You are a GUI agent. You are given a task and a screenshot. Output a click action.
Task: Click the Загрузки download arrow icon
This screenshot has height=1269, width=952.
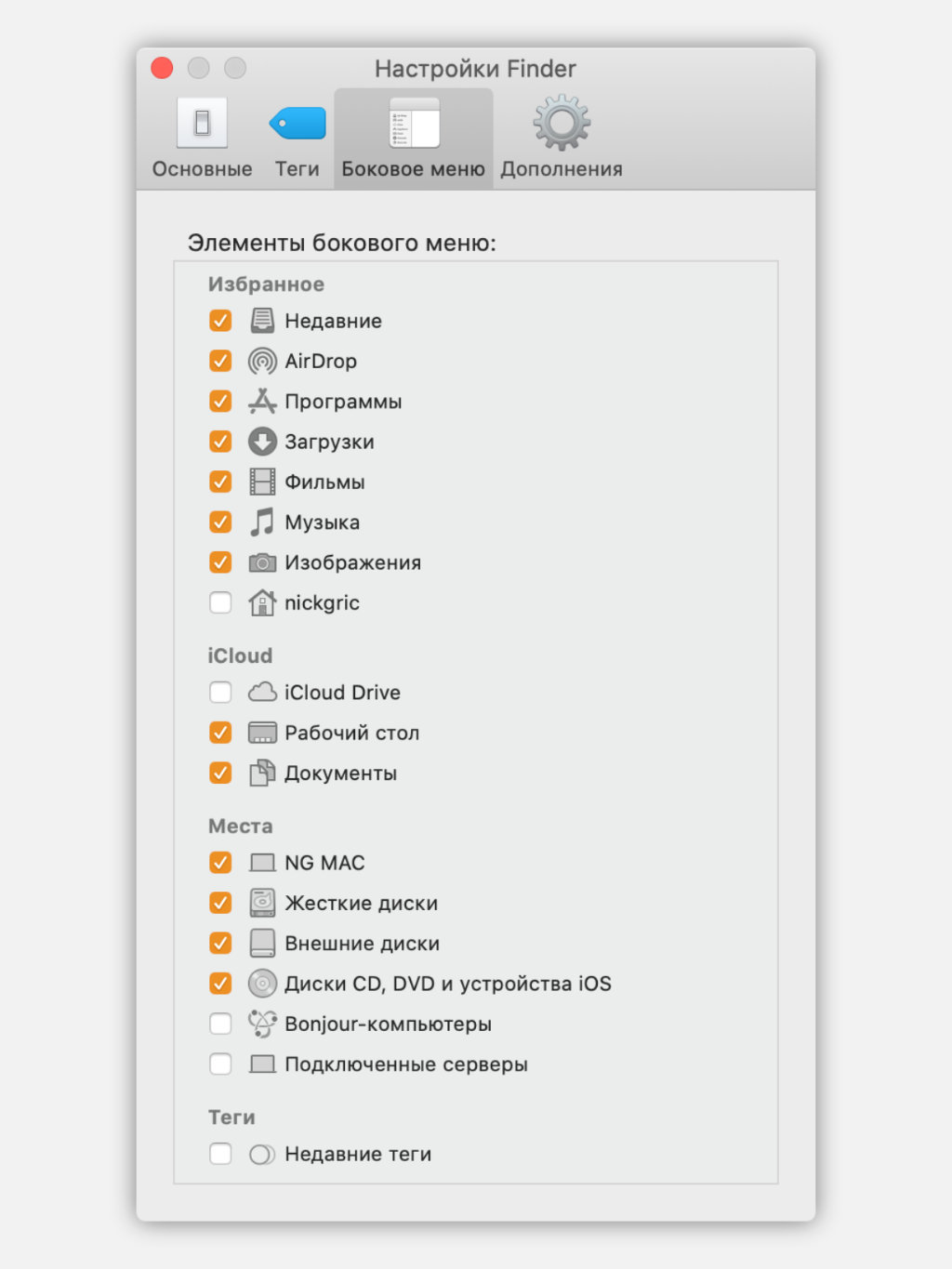262,442
